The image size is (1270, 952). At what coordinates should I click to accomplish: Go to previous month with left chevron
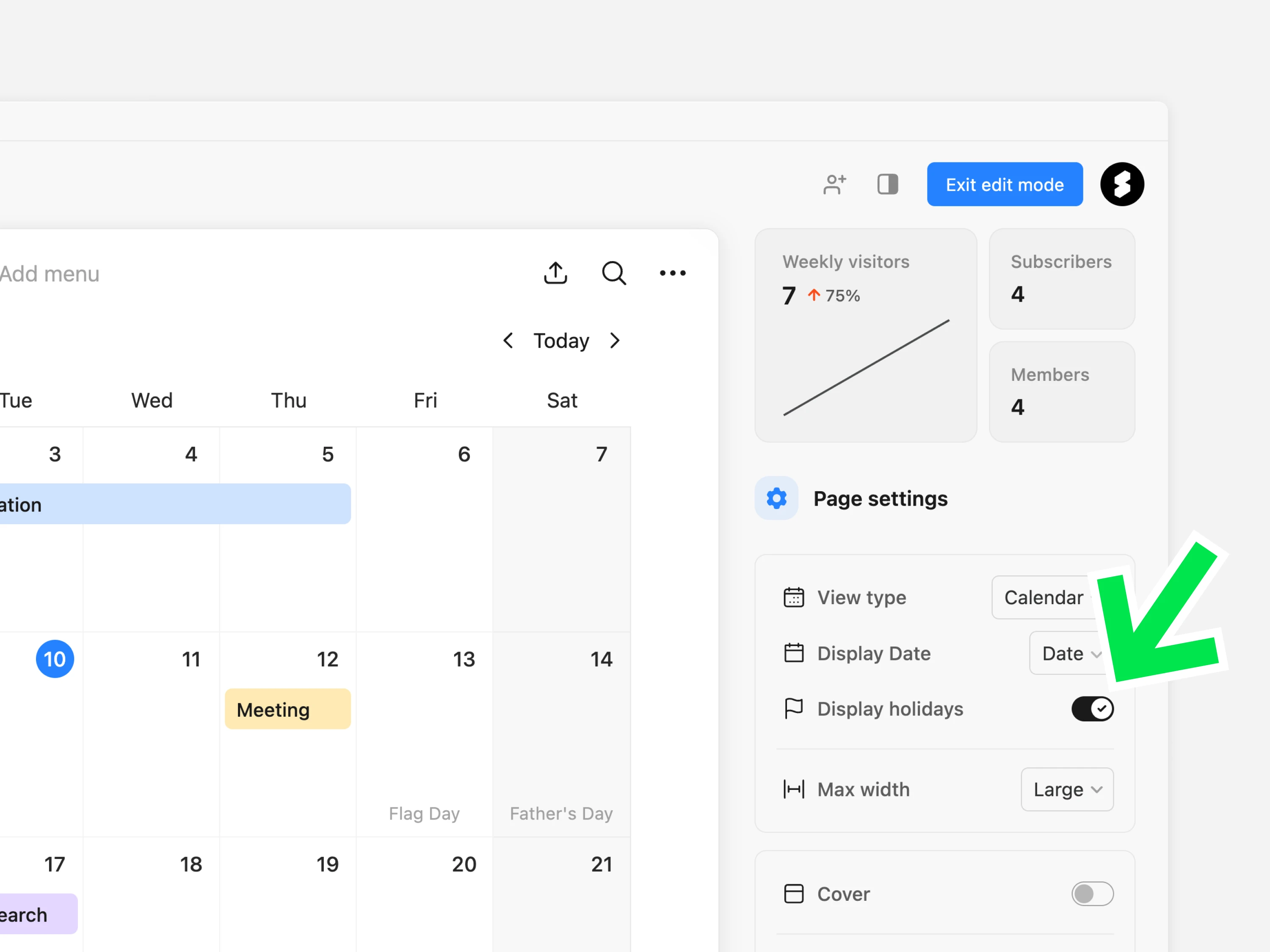[508, 340]
